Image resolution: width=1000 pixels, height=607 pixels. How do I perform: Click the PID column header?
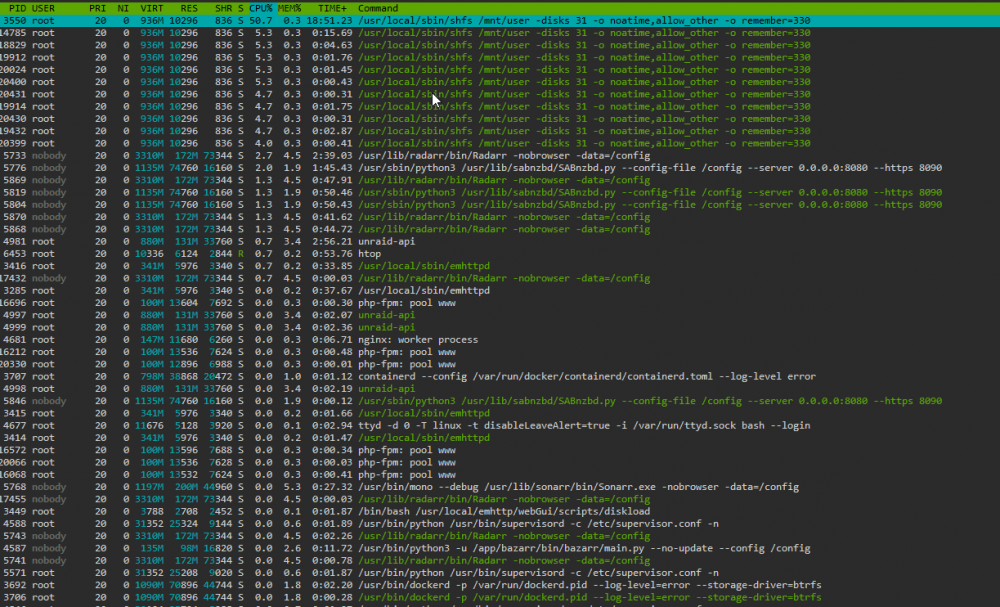coord(17,8)
